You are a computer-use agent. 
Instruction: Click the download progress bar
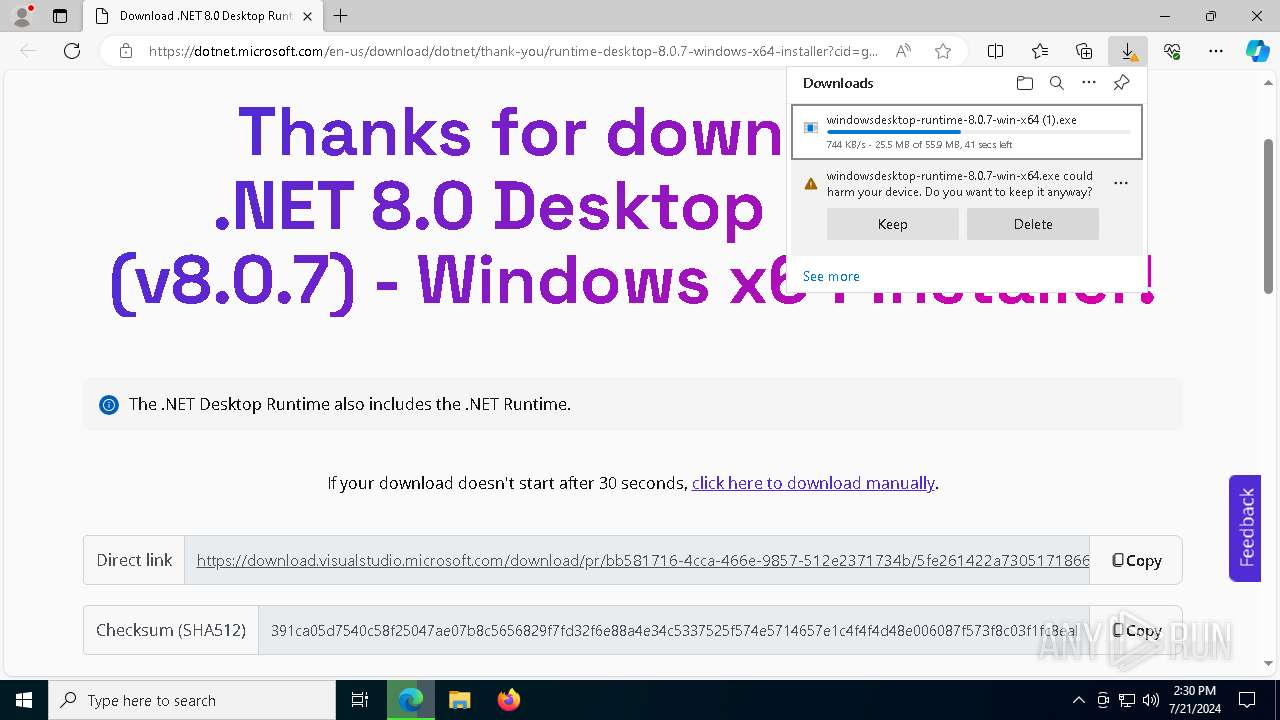pos(978,132)
